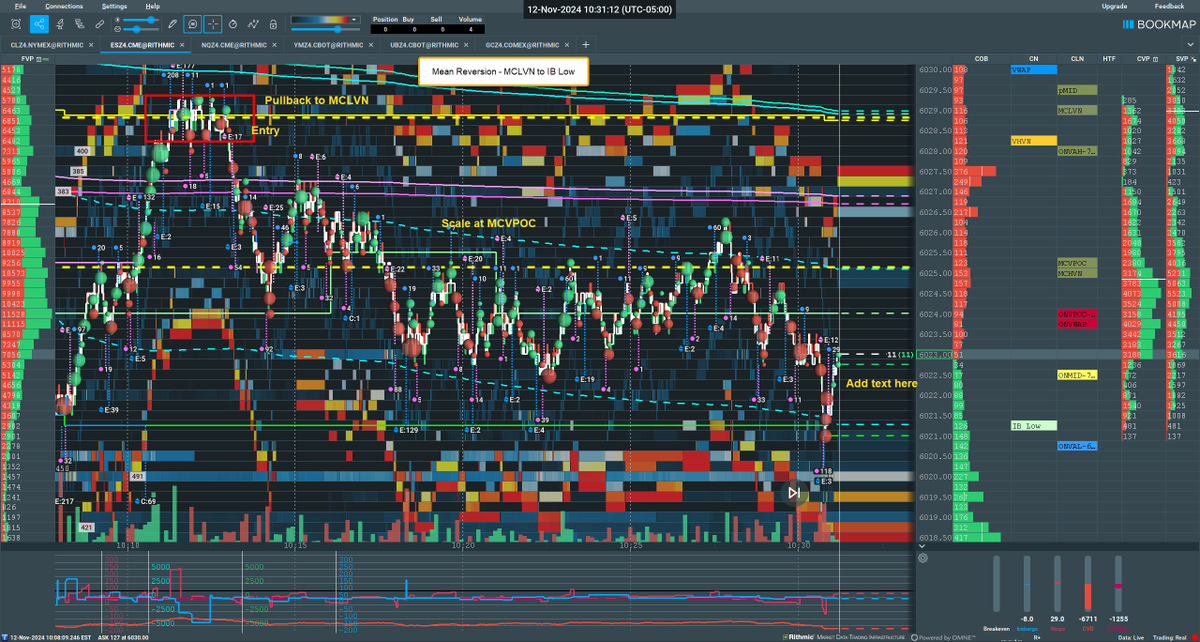This screenshot has width=1200, height=642.
Task: Click the rocket launch toolbar icon
Action: point(60,22)
